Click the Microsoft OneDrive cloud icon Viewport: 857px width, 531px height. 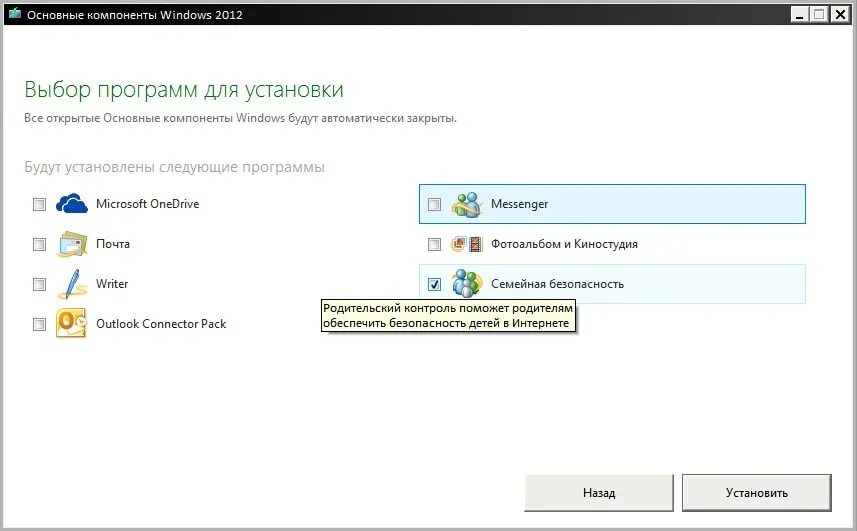coord(72,204)
